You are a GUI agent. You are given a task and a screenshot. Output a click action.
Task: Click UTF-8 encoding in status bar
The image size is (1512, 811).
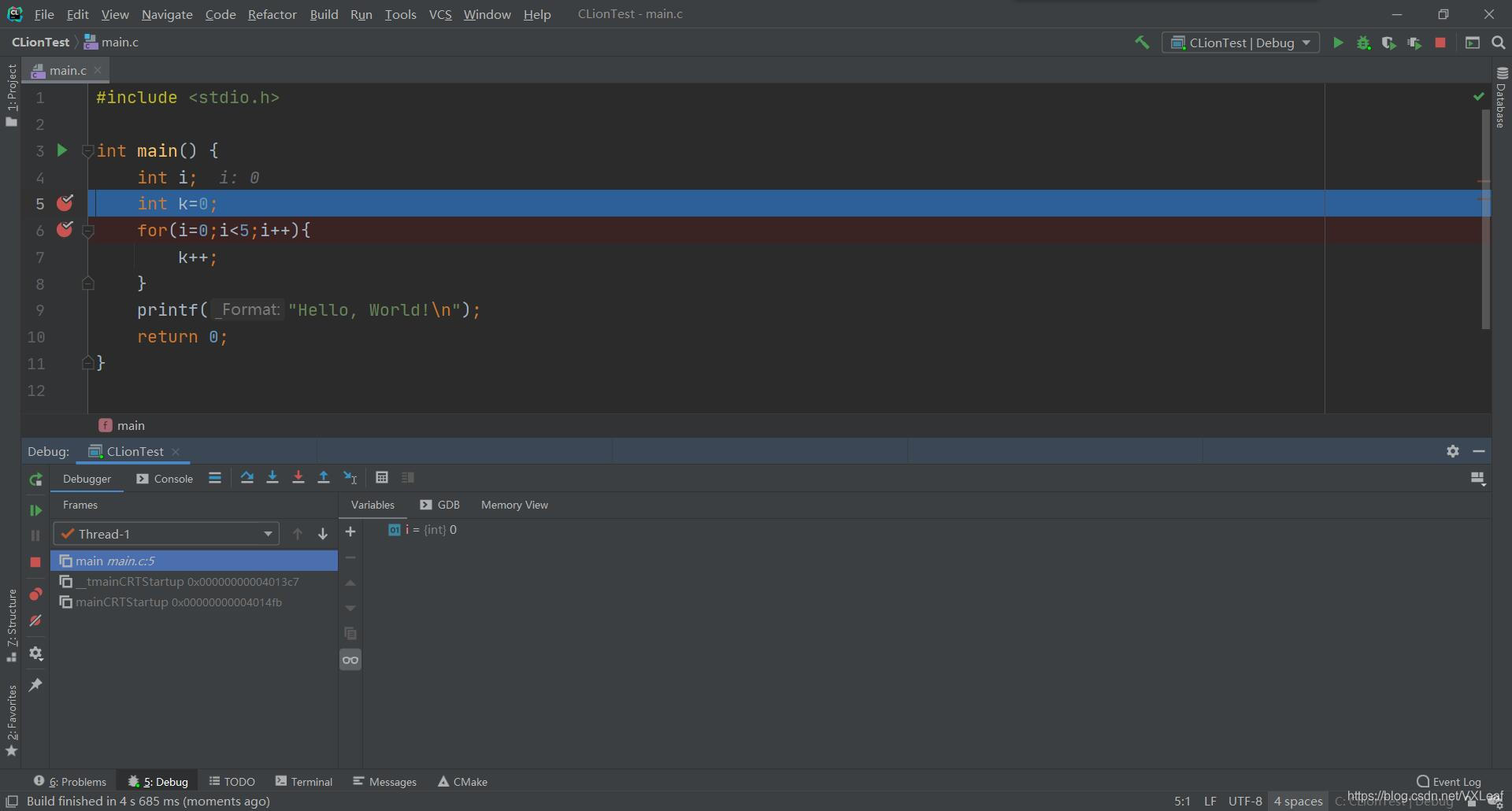1244,801
